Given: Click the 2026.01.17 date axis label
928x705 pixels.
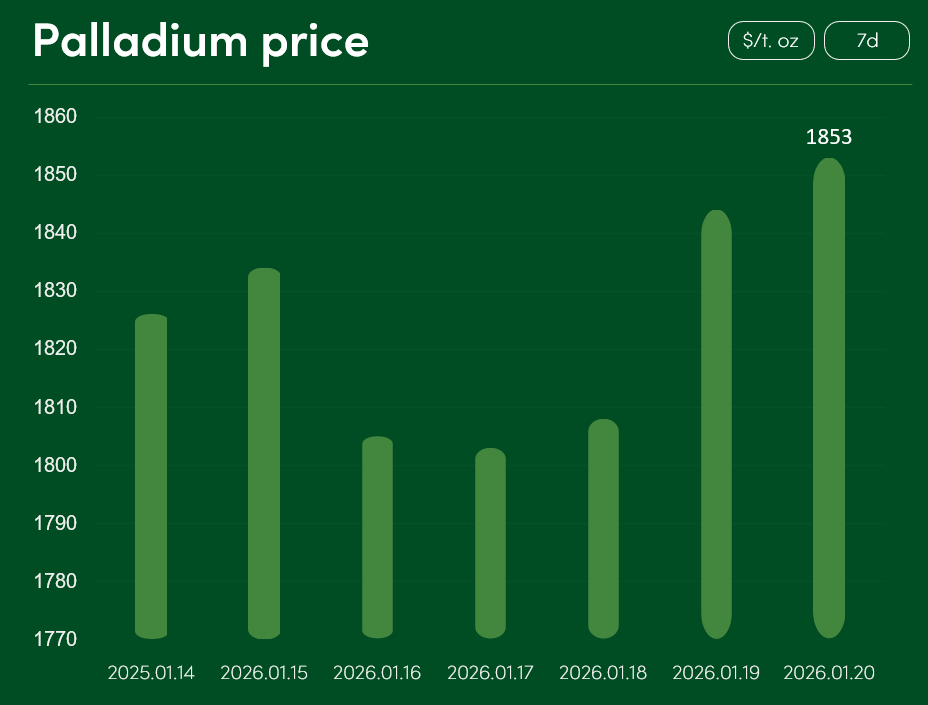Looking at the screenshot, I should (490, 673).
